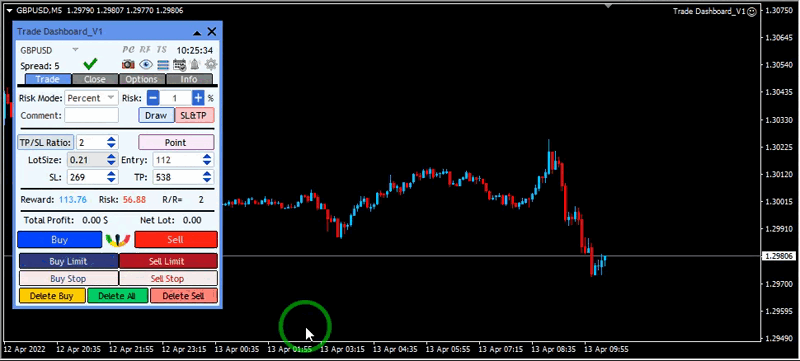Open the calendar news icon
The height and width of the screenshot is (361, 800).
click(x=179, y=65)
